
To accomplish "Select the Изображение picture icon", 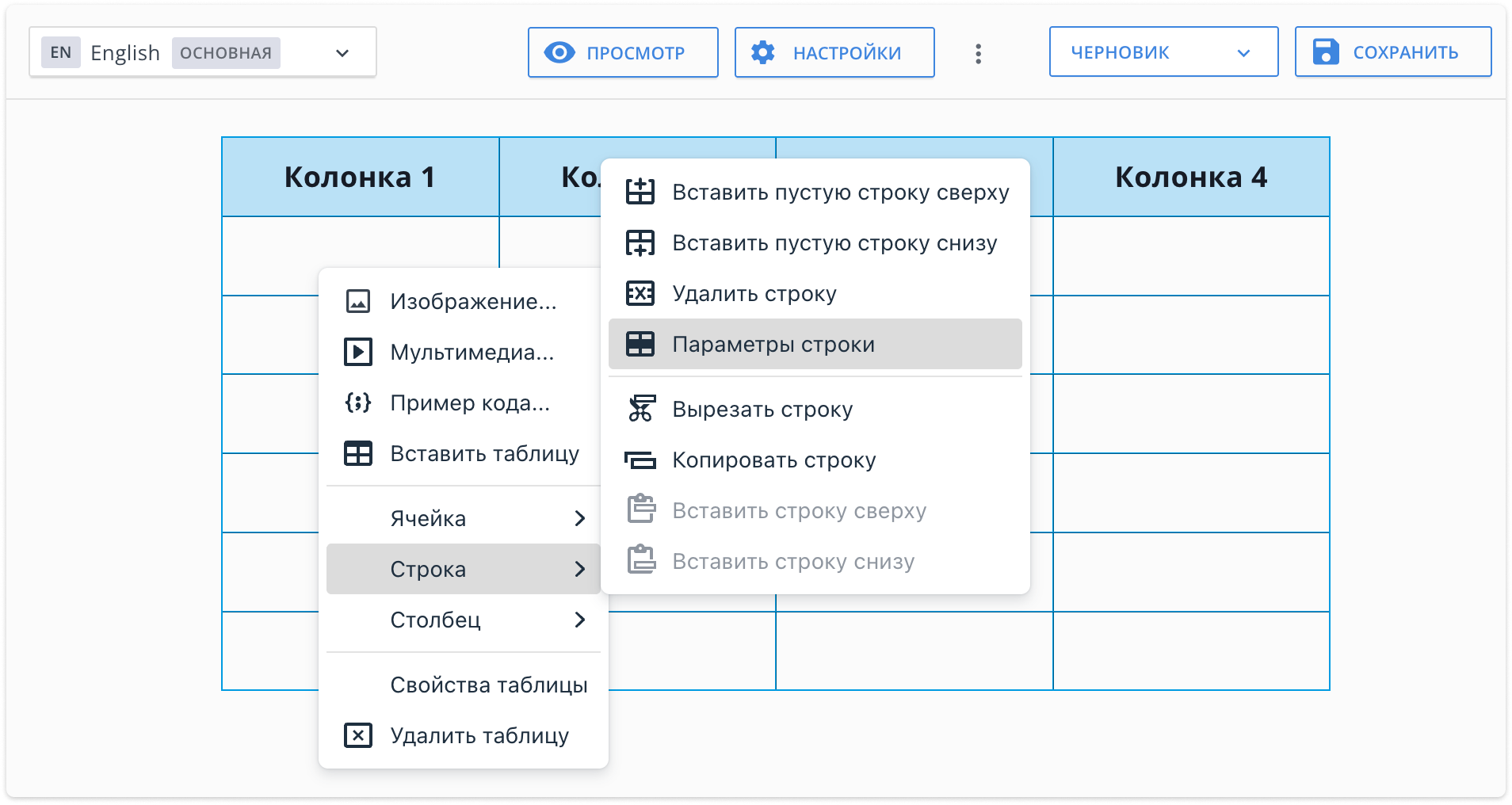I will click(x=358, y=301).
